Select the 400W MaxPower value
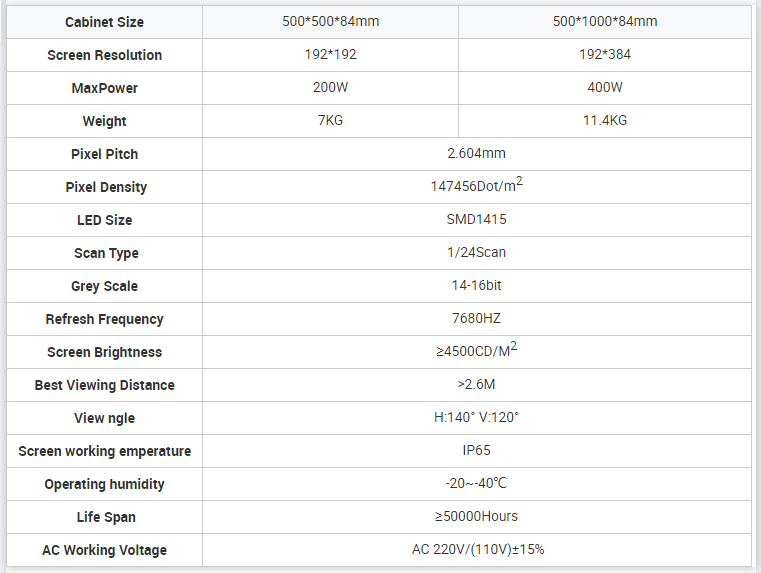The height and width of the screenshot is (573, 761). (605, 88)
